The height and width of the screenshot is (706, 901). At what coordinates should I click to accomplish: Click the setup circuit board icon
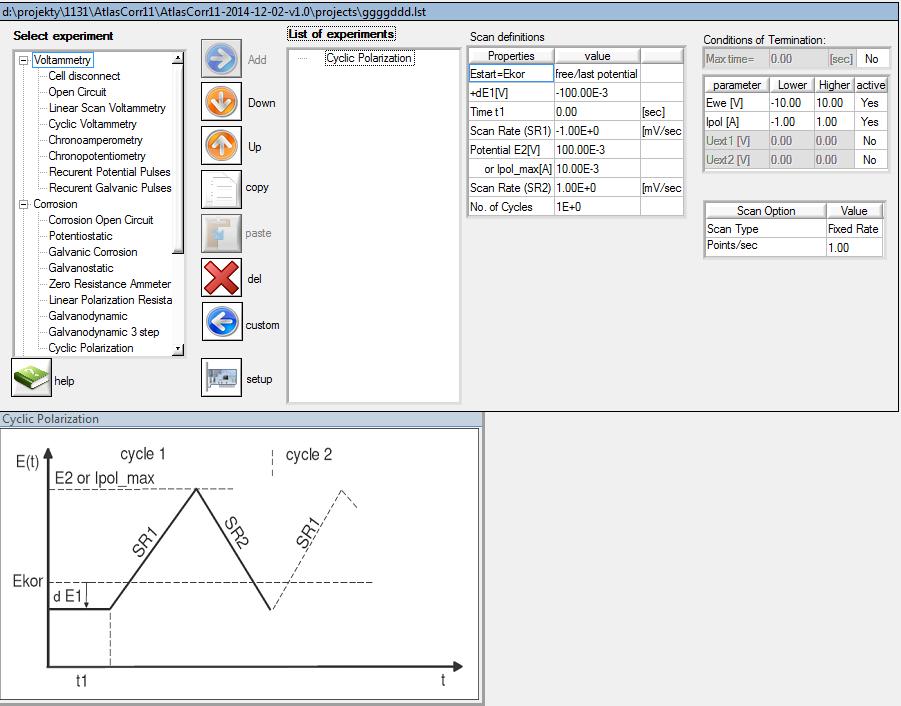coord(221,377)
